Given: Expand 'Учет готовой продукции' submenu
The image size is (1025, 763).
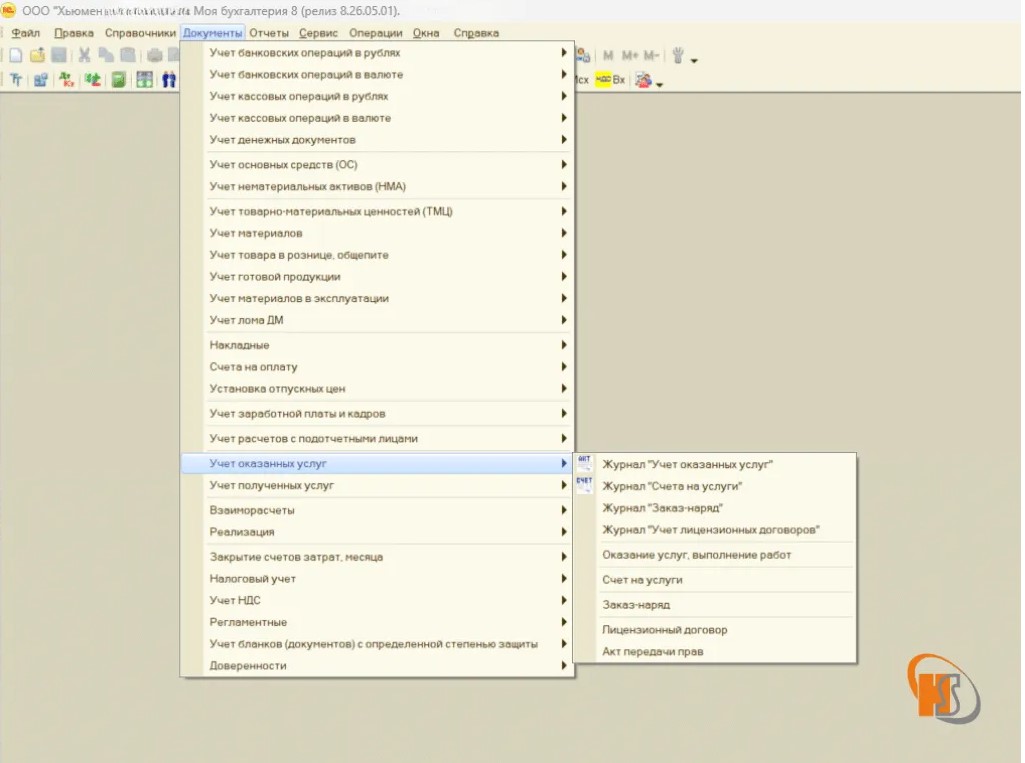Looking at the screenshot, I should pos(377,277).
